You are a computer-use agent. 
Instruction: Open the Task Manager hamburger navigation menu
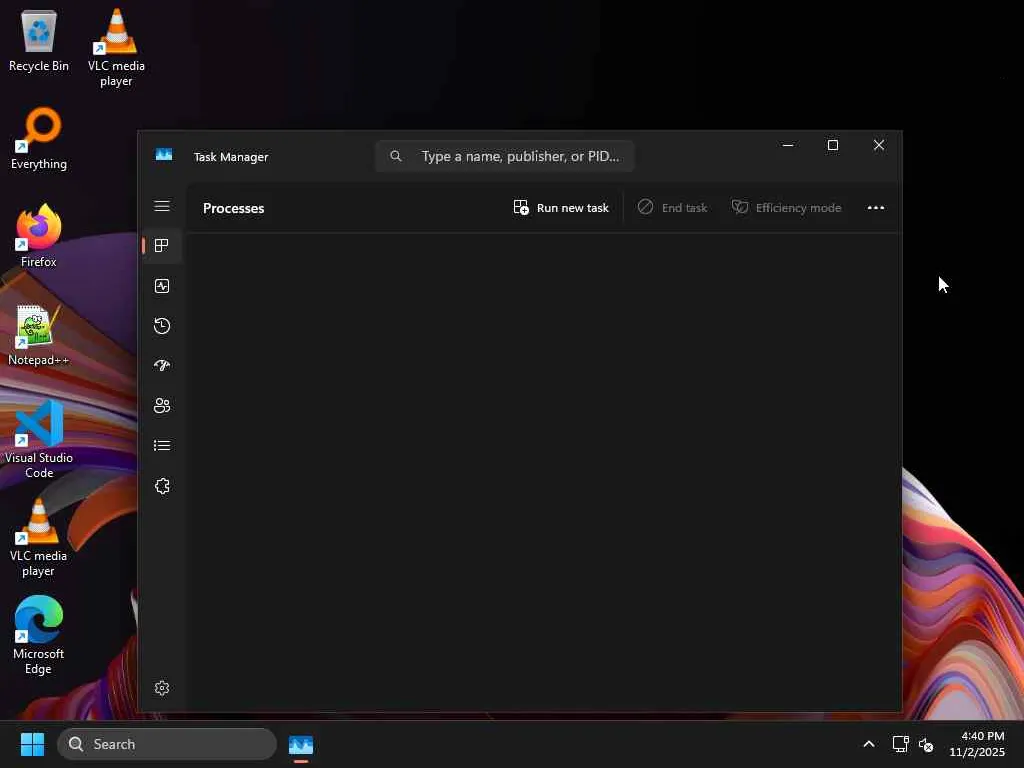pyautogui.click(x=162, y=206)
